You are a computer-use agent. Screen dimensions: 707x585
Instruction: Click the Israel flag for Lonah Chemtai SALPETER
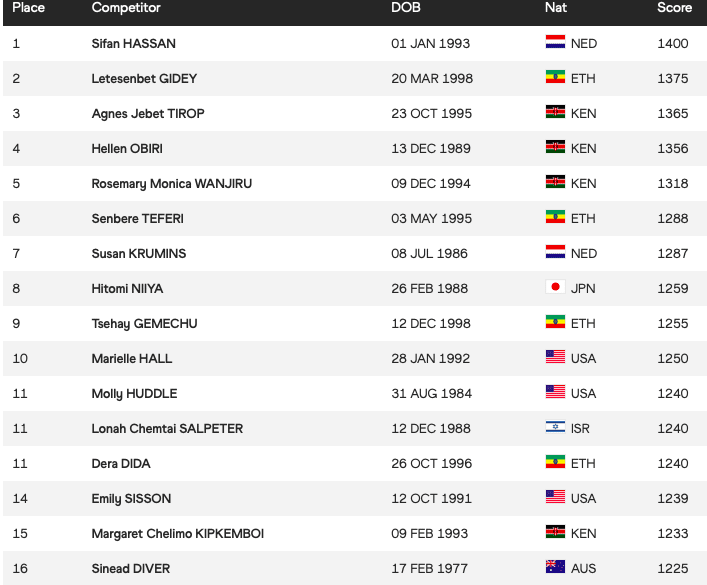tap(555, 428)
